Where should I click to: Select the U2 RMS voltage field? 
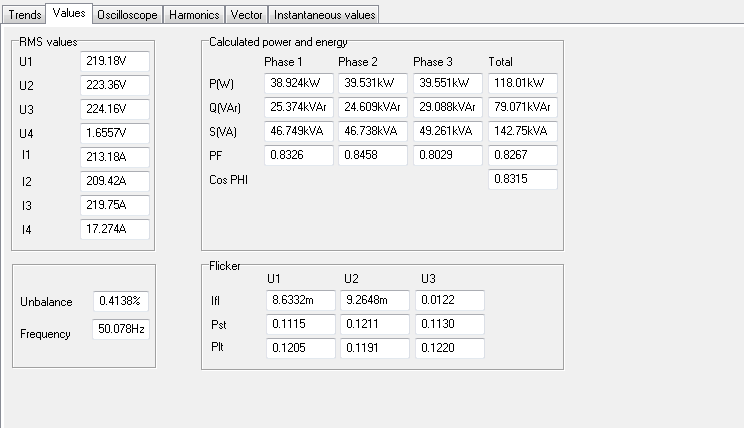click(x=114, y=85)
